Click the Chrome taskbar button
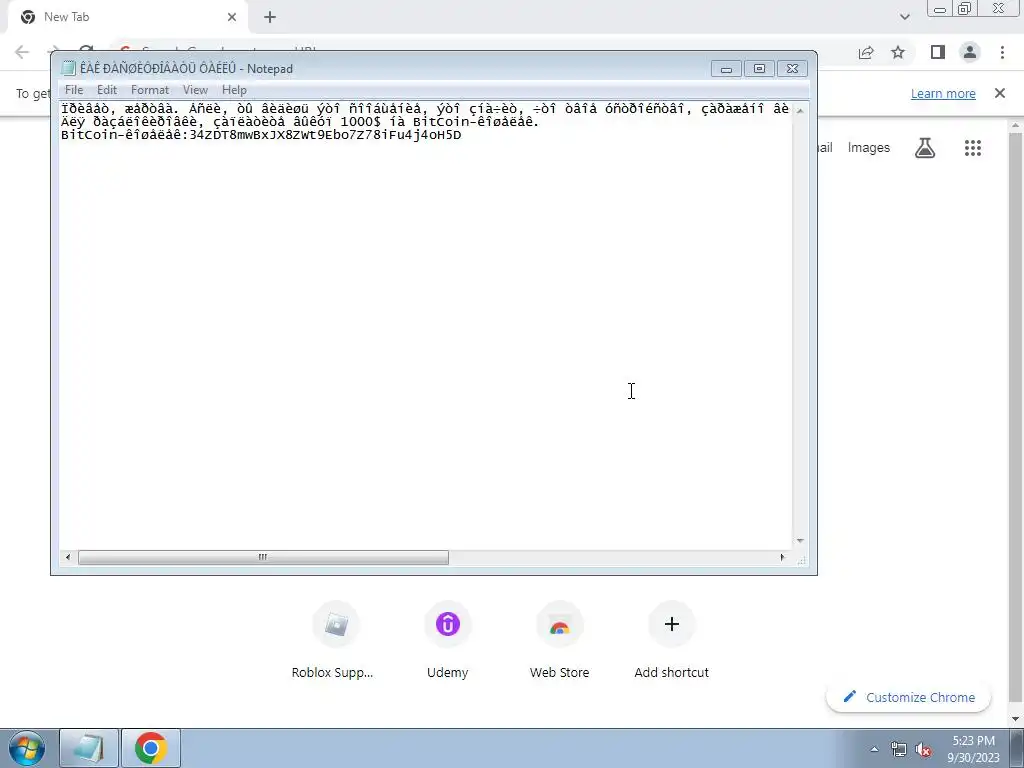The width and height of the screenshot is (1024, 768). 151,748
